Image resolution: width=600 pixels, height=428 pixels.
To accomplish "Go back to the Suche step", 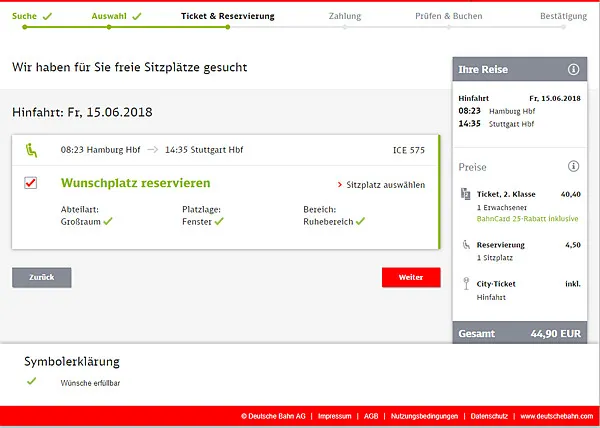I will click(24, 16).
